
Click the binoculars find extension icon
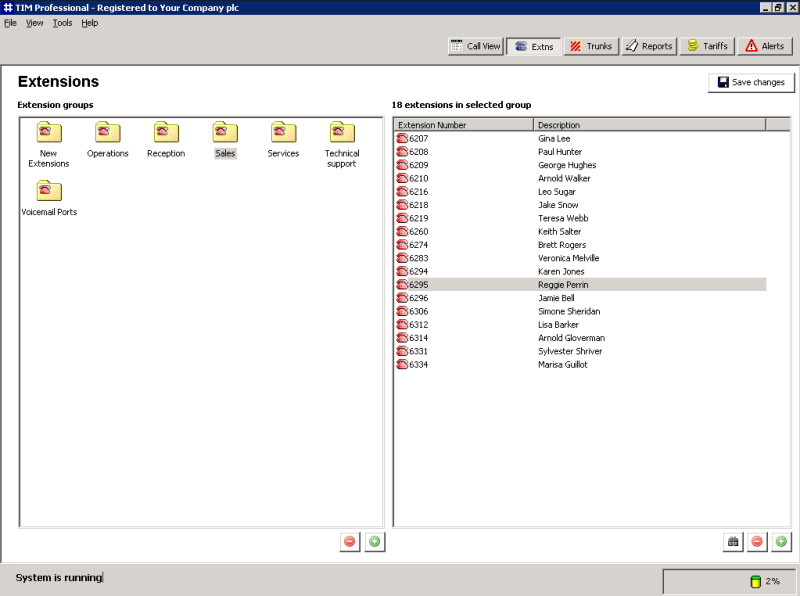point(733,542)
